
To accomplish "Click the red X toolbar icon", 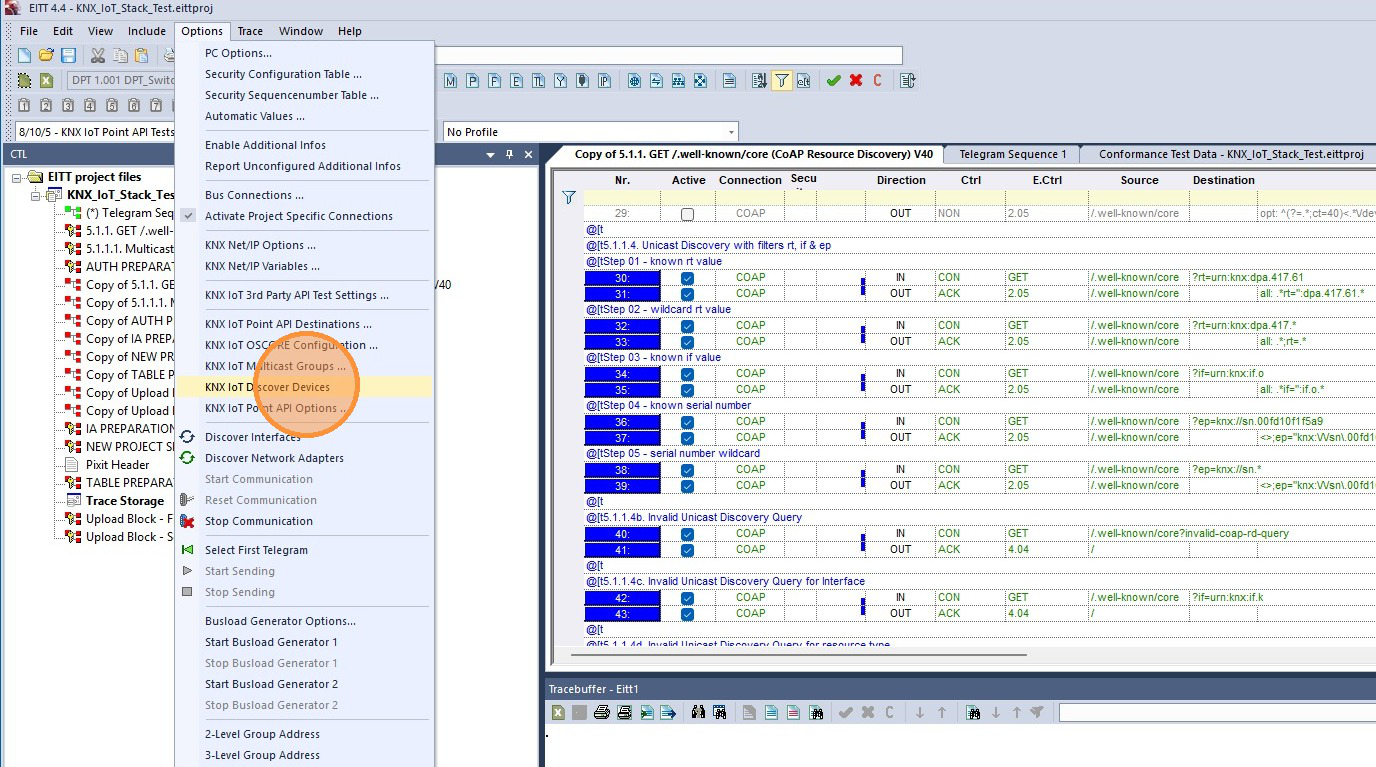I will coord(856,80).
